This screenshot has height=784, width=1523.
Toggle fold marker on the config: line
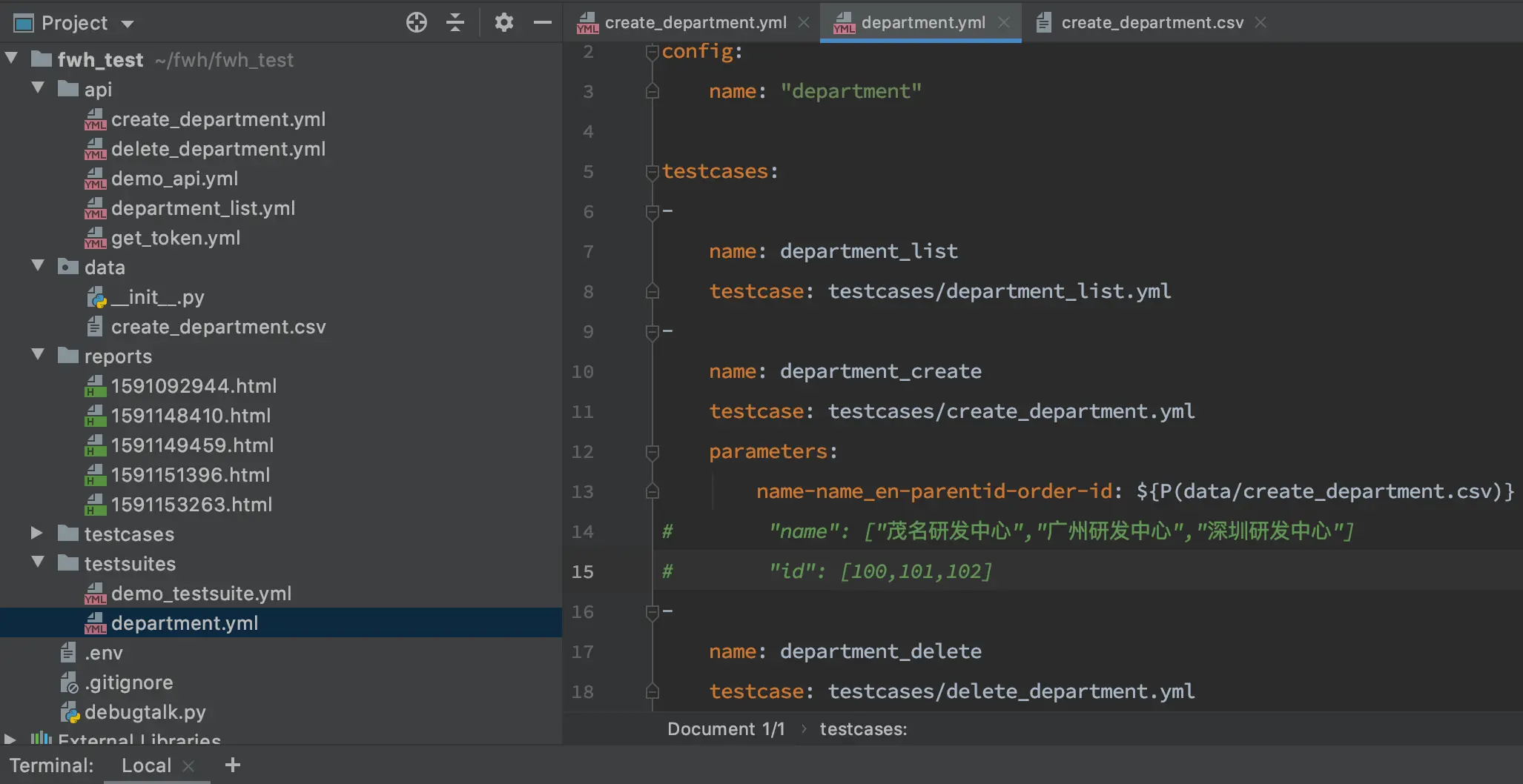point(653,52)
